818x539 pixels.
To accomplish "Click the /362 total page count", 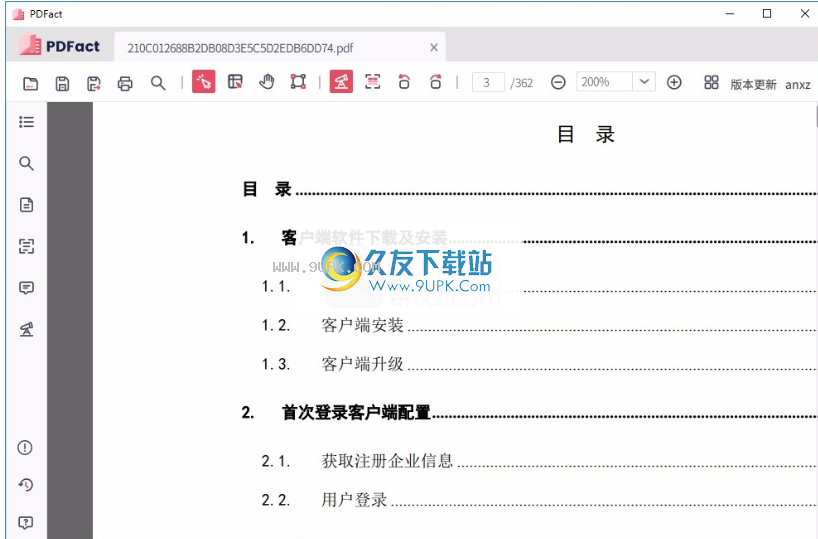I will pos(522,83).
